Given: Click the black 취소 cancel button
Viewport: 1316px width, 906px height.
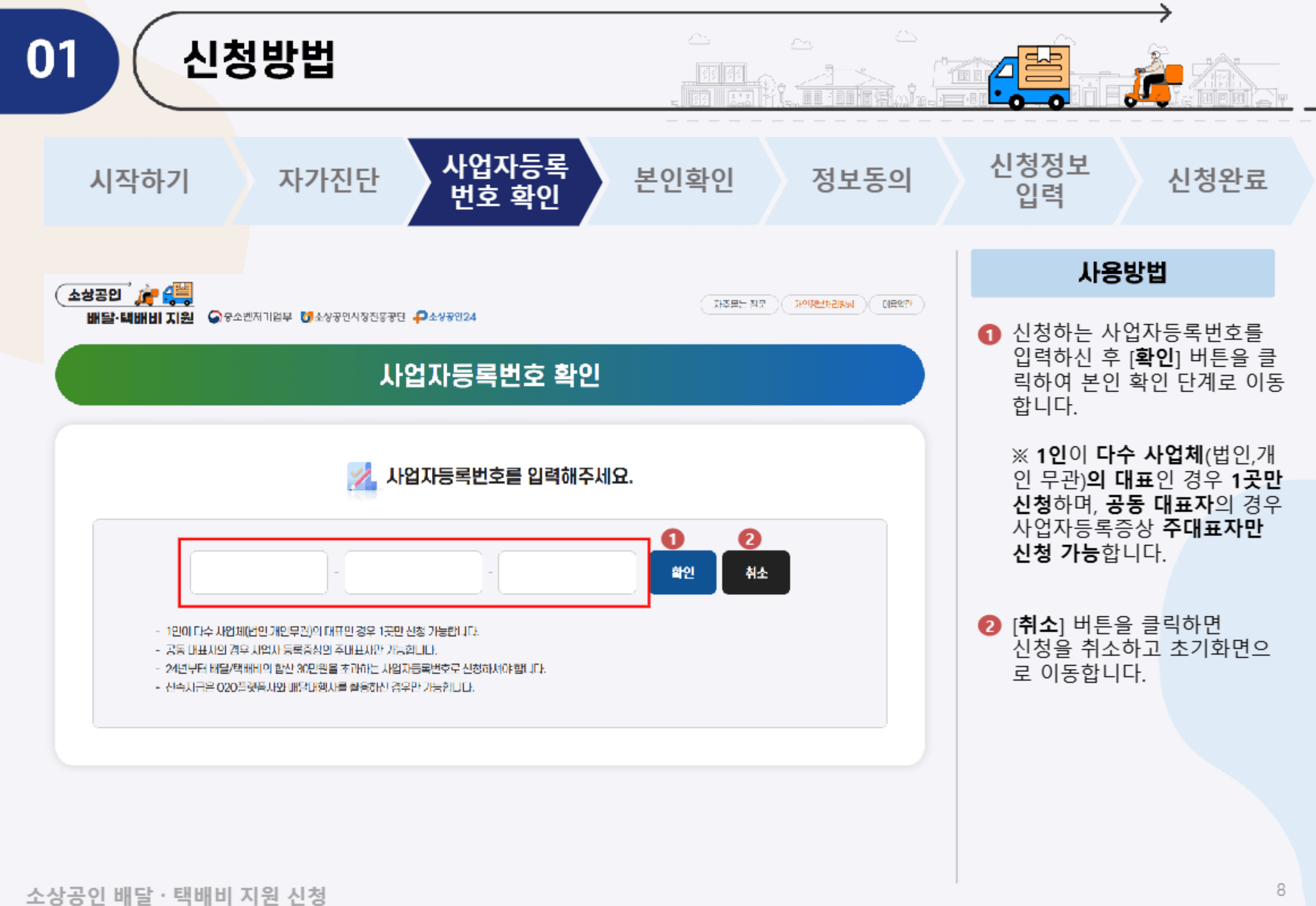Looking at the screenshot, I should 756,572.
